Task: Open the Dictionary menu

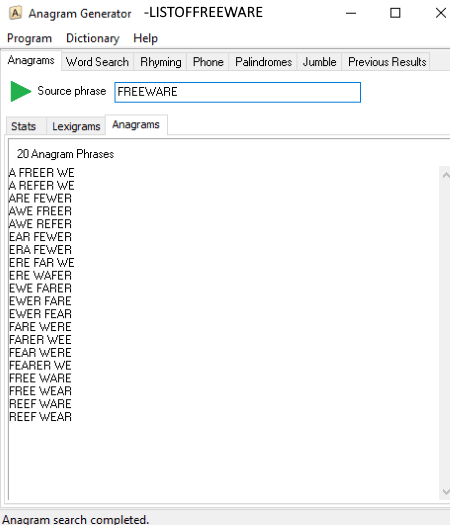Action: coord(93,38)
